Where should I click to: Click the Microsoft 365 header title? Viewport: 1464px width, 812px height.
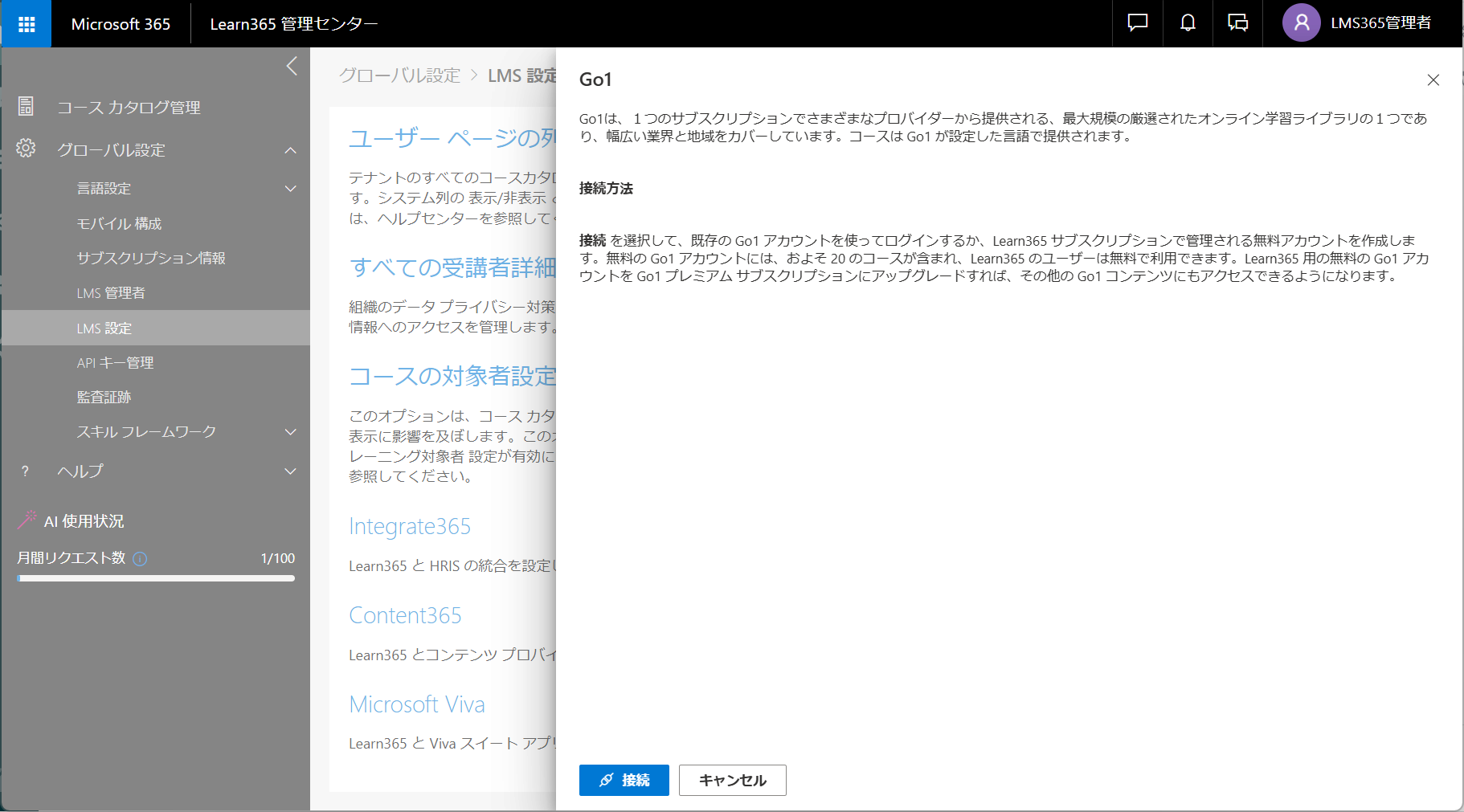point(121,24)
